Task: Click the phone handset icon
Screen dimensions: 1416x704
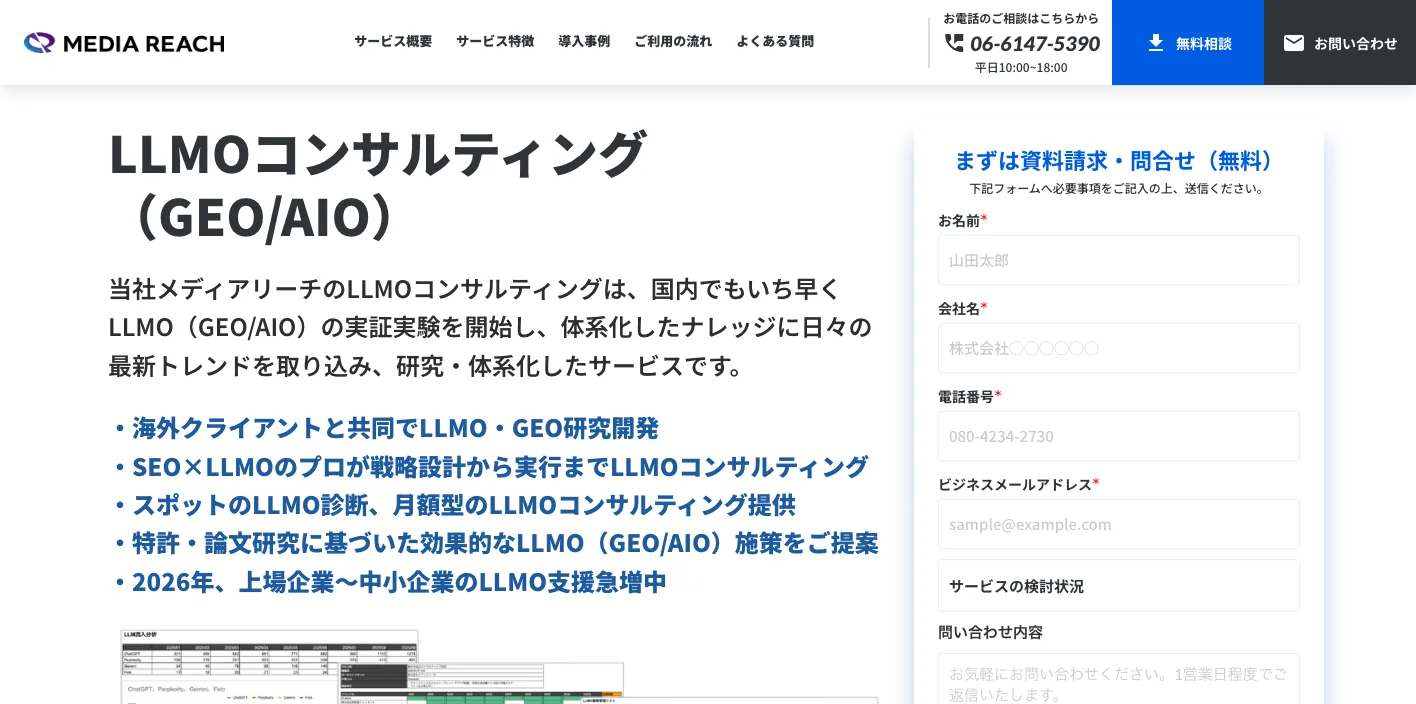Action: [x=954, y=43]
